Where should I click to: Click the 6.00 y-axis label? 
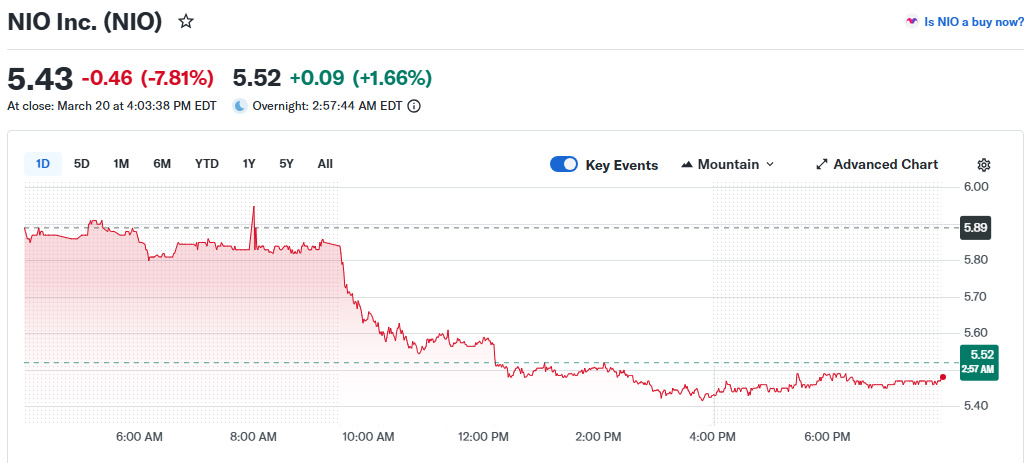click(975, 186)
